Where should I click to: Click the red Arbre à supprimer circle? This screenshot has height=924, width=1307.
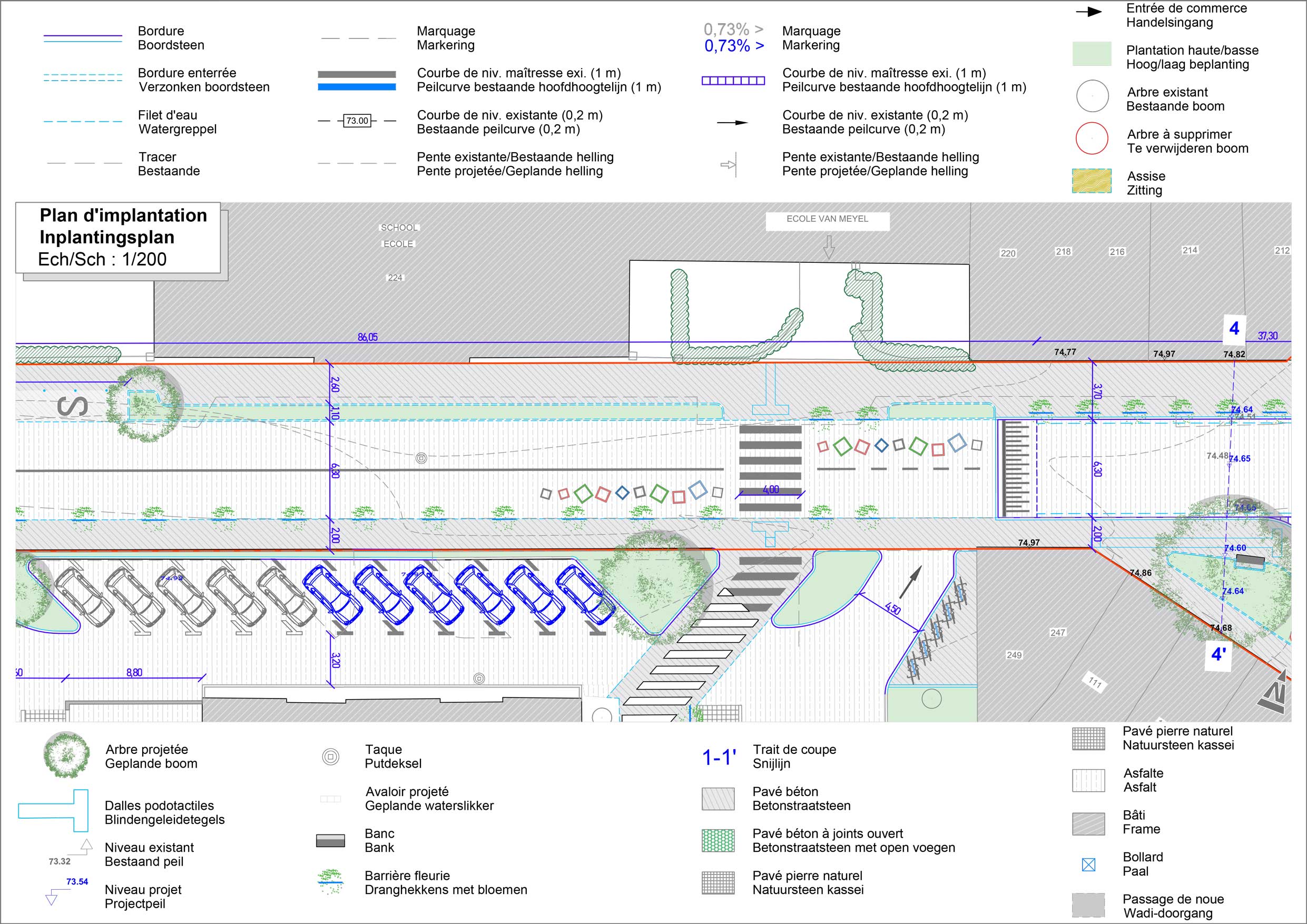click(x=1092, y=139)
